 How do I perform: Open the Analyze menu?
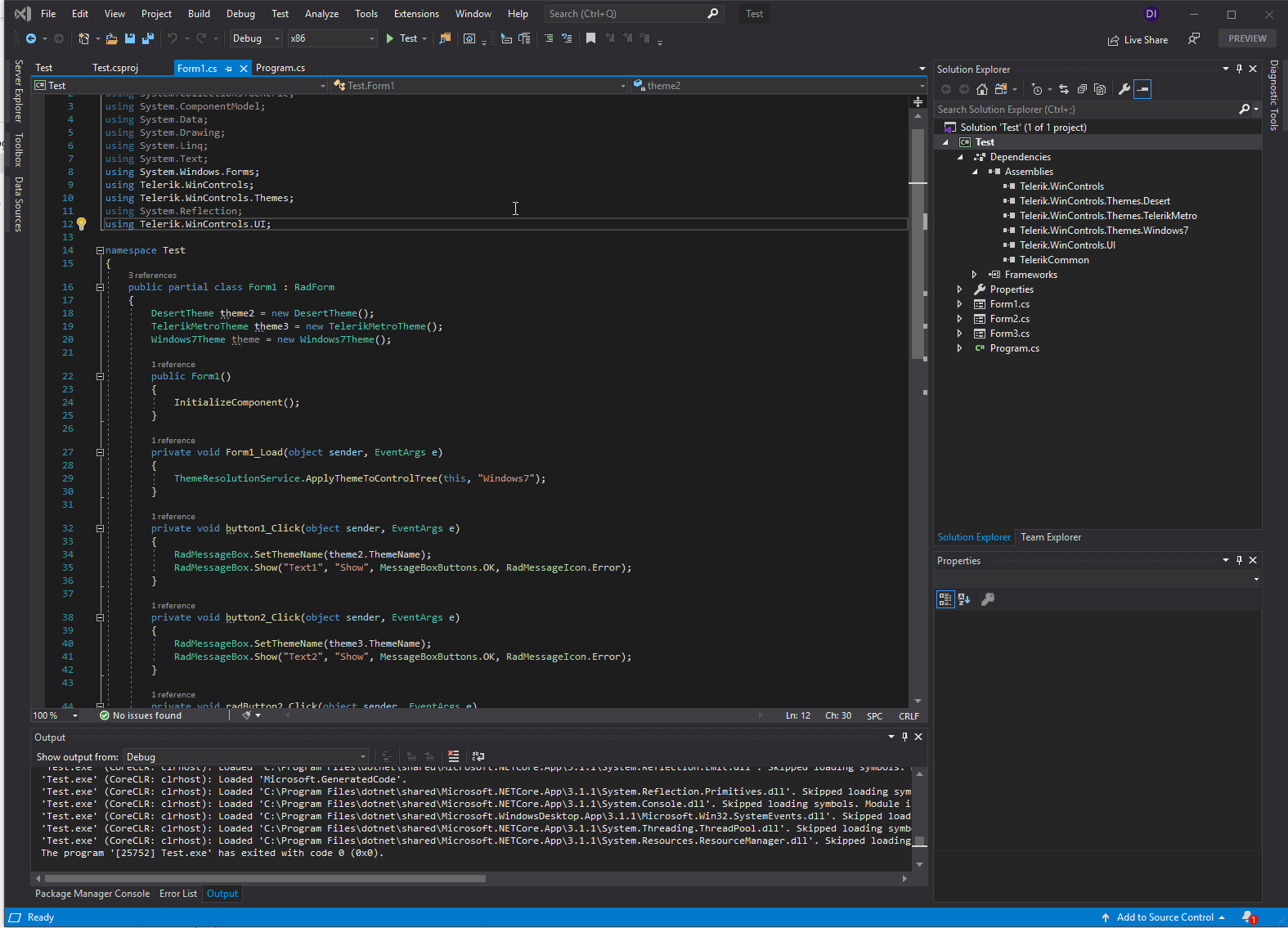321,14
